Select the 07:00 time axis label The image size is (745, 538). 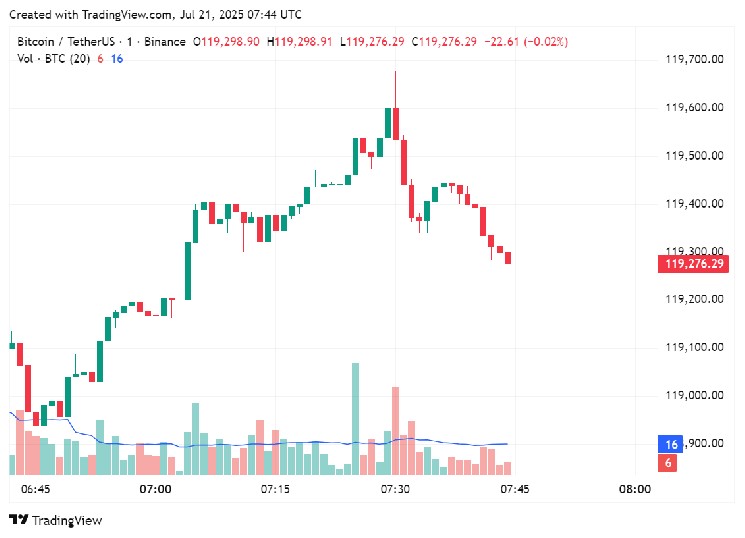coord(155,490)
